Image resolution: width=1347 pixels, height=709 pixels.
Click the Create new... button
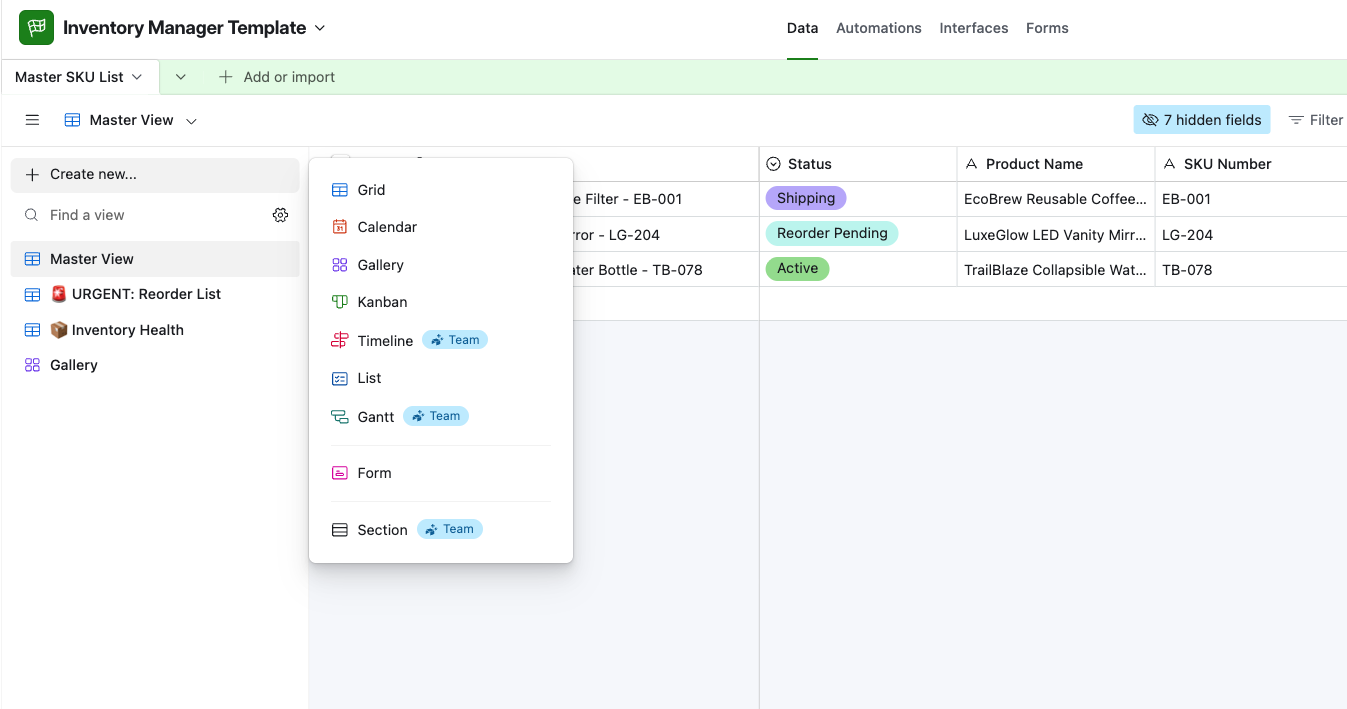click(155, 175)
